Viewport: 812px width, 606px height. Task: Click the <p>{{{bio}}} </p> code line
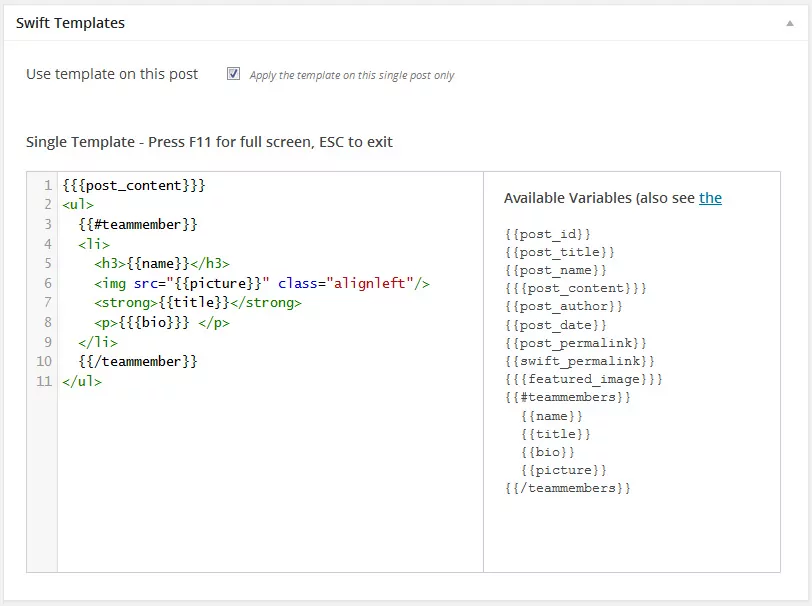[162, 322]
